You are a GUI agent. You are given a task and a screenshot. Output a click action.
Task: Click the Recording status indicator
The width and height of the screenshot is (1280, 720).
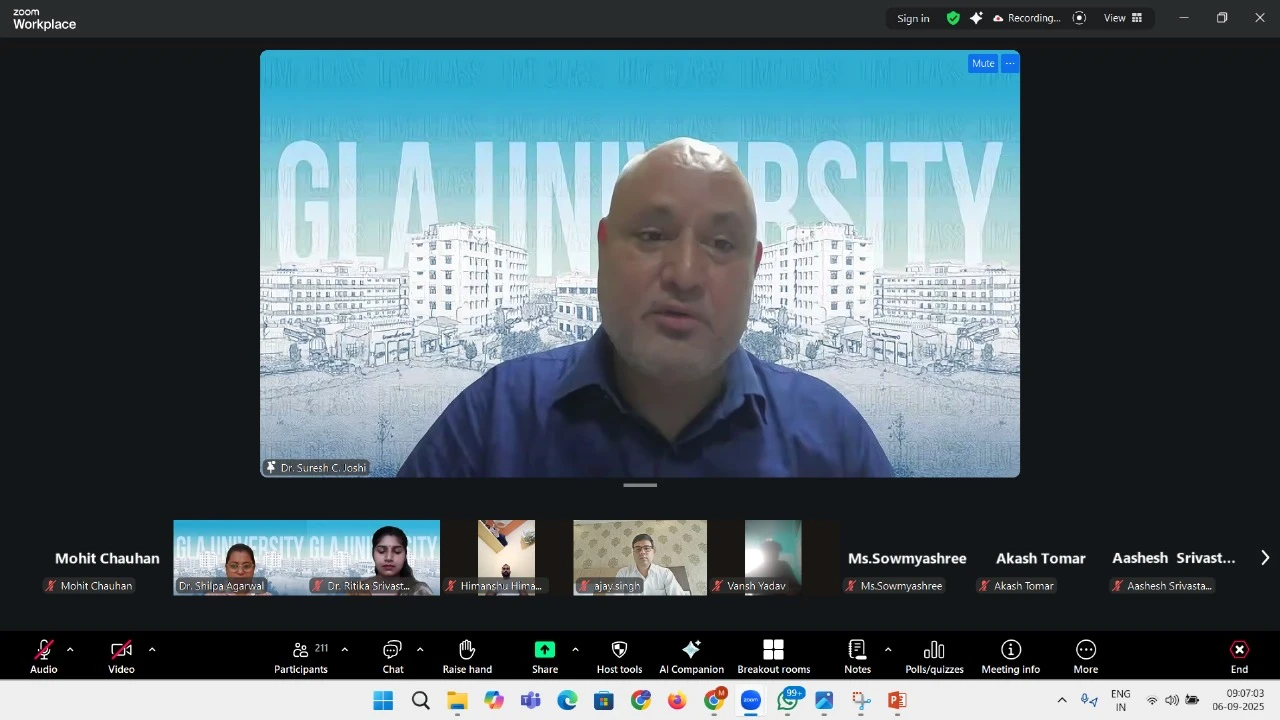coord(1027,18)
